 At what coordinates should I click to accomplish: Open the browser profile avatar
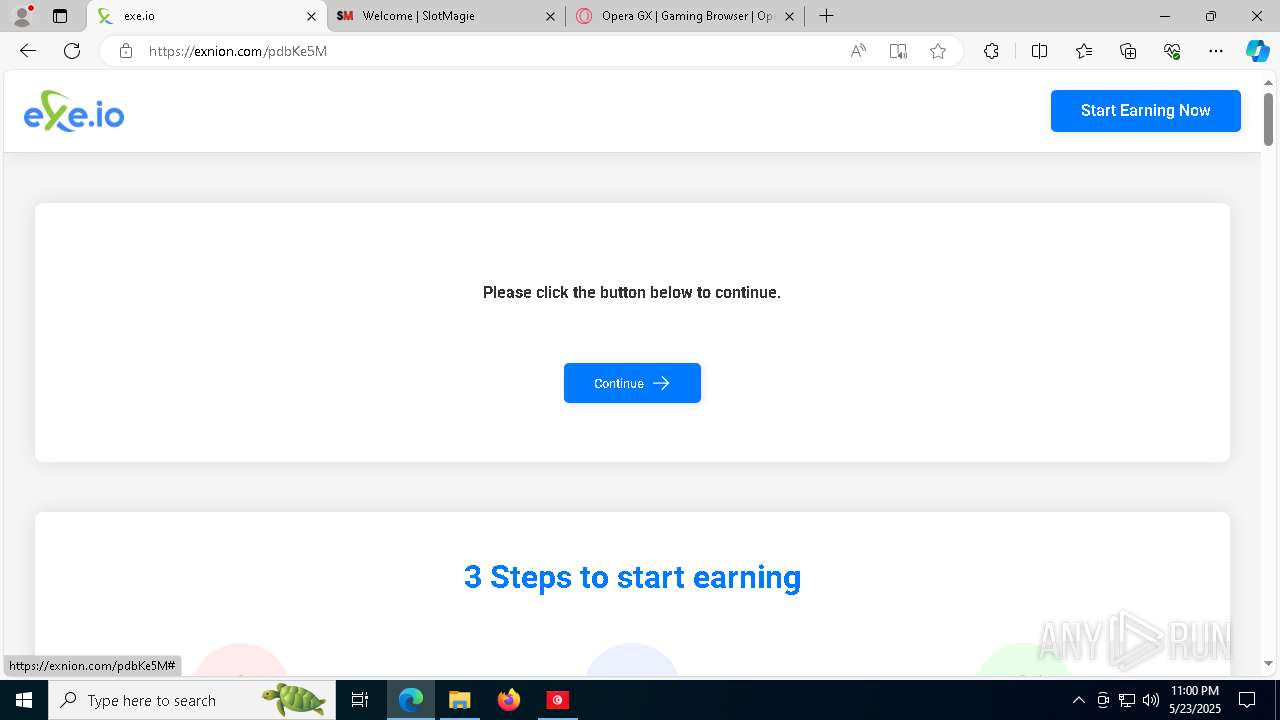[22, 16]
